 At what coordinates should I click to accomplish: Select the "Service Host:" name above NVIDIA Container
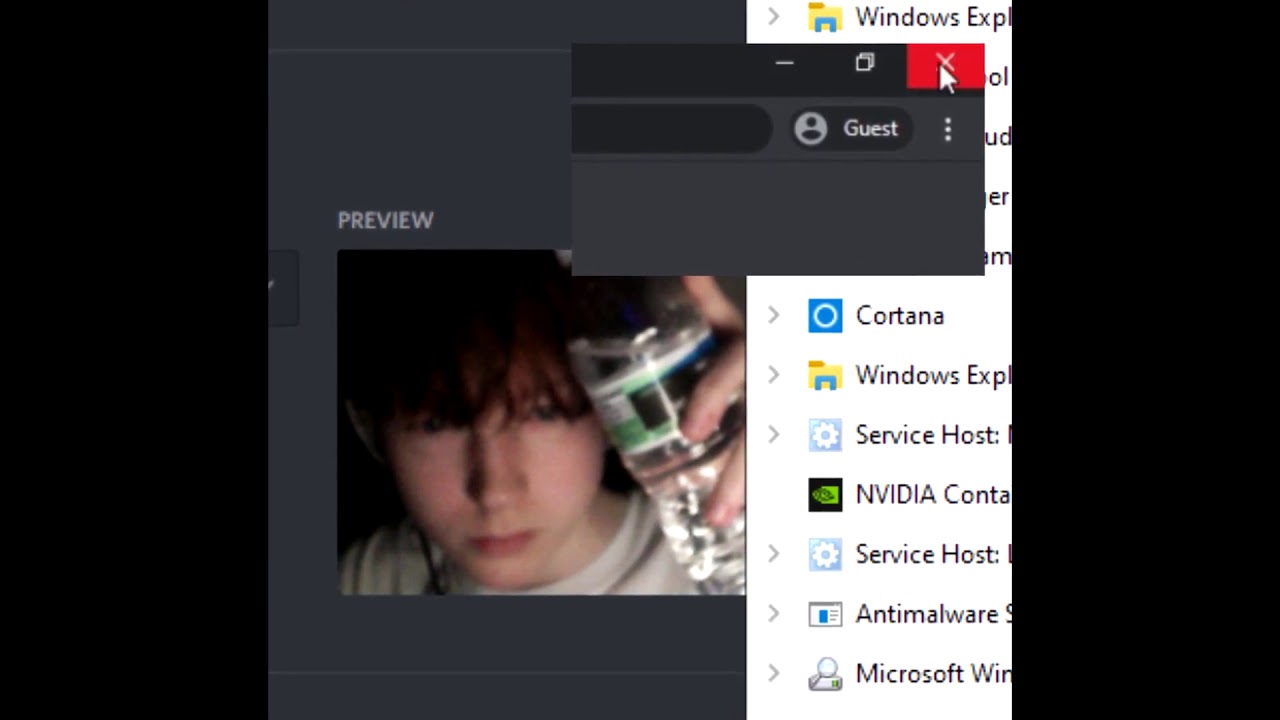click(927, 435)
